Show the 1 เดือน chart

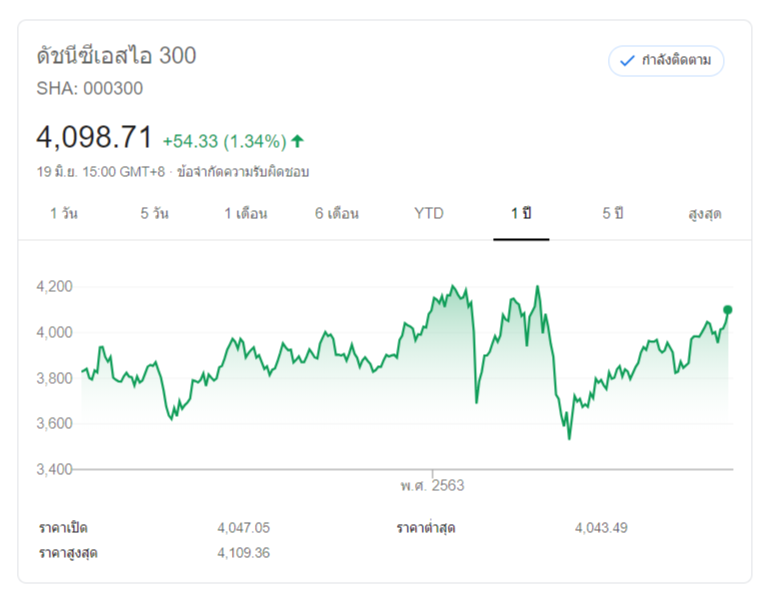[246, 214]
